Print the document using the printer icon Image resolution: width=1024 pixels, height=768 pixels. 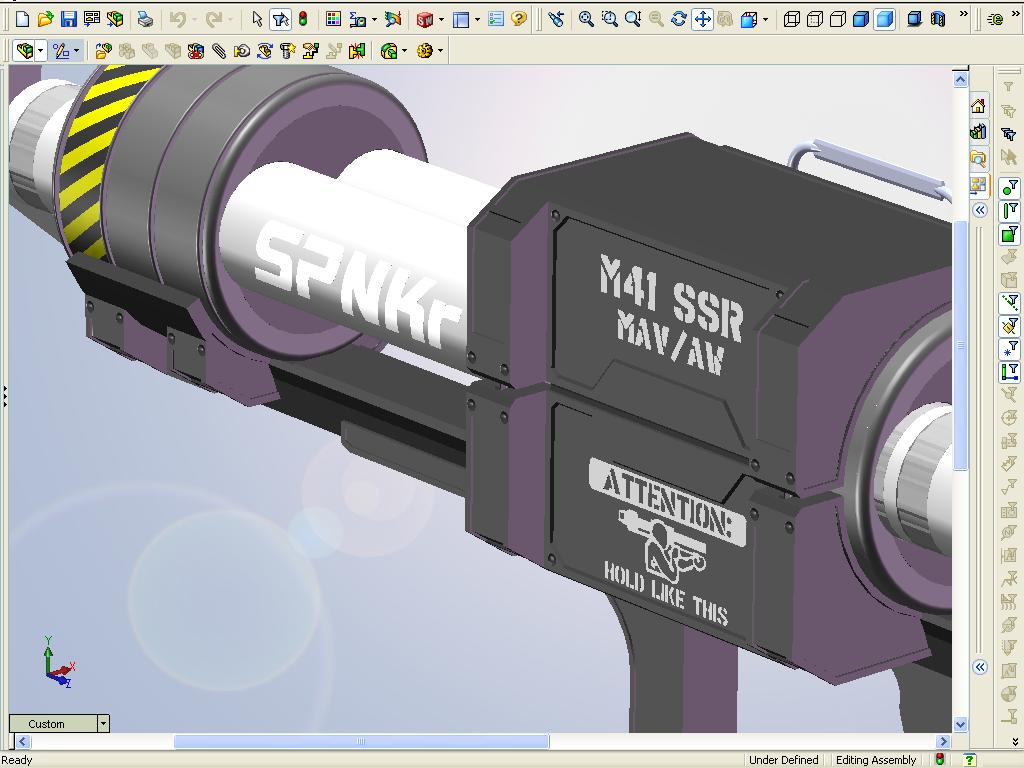click(x=145, y=19)
